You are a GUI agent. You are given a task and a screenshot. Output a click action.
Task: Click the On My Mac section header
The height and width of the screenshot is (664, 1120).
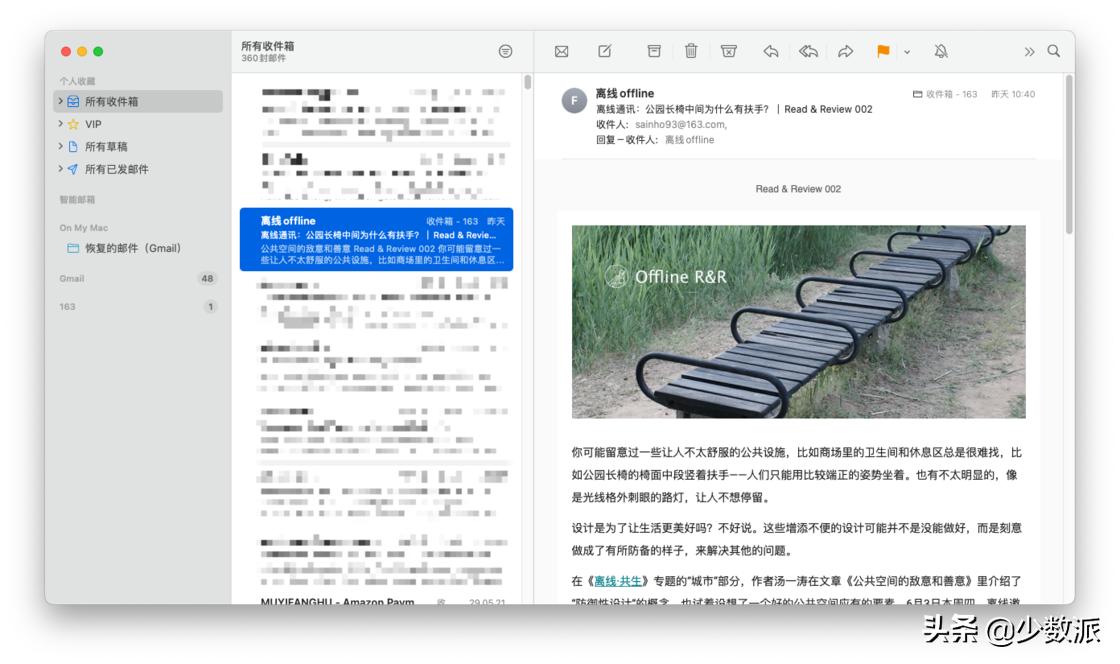84,228
